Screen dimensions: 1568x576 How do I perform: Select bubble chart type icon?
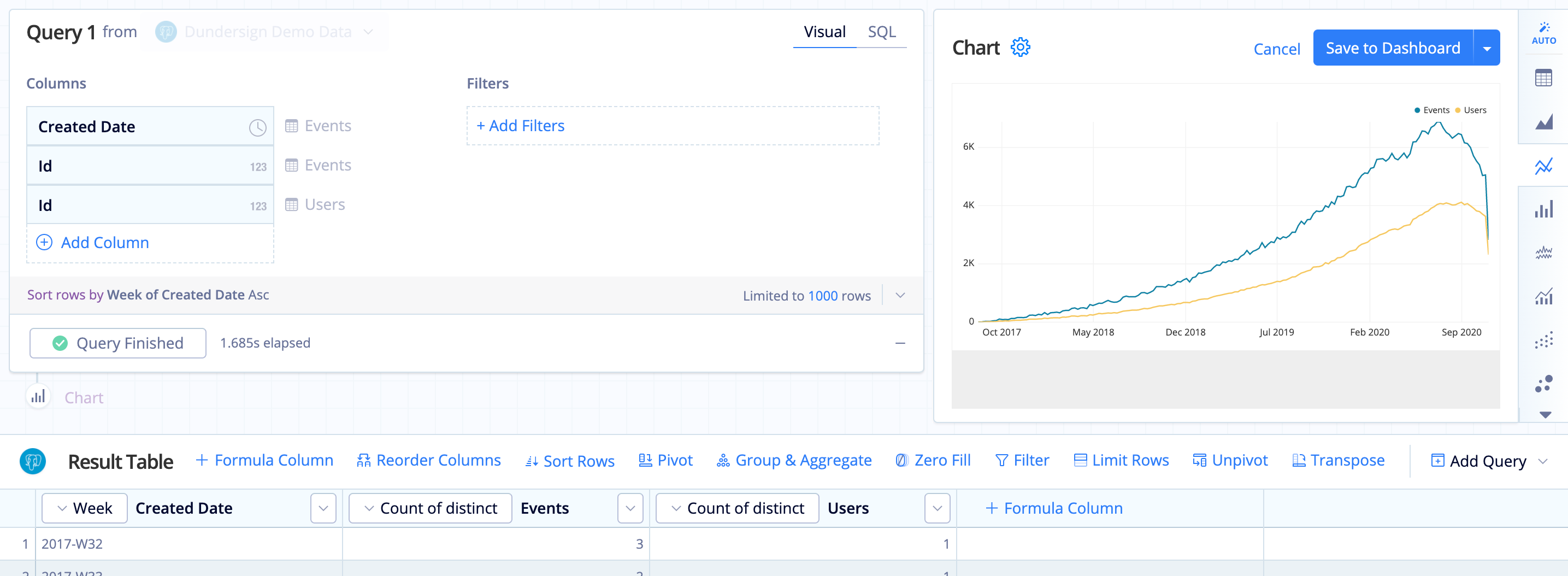pyautogui.click(x=1543, y=384)
